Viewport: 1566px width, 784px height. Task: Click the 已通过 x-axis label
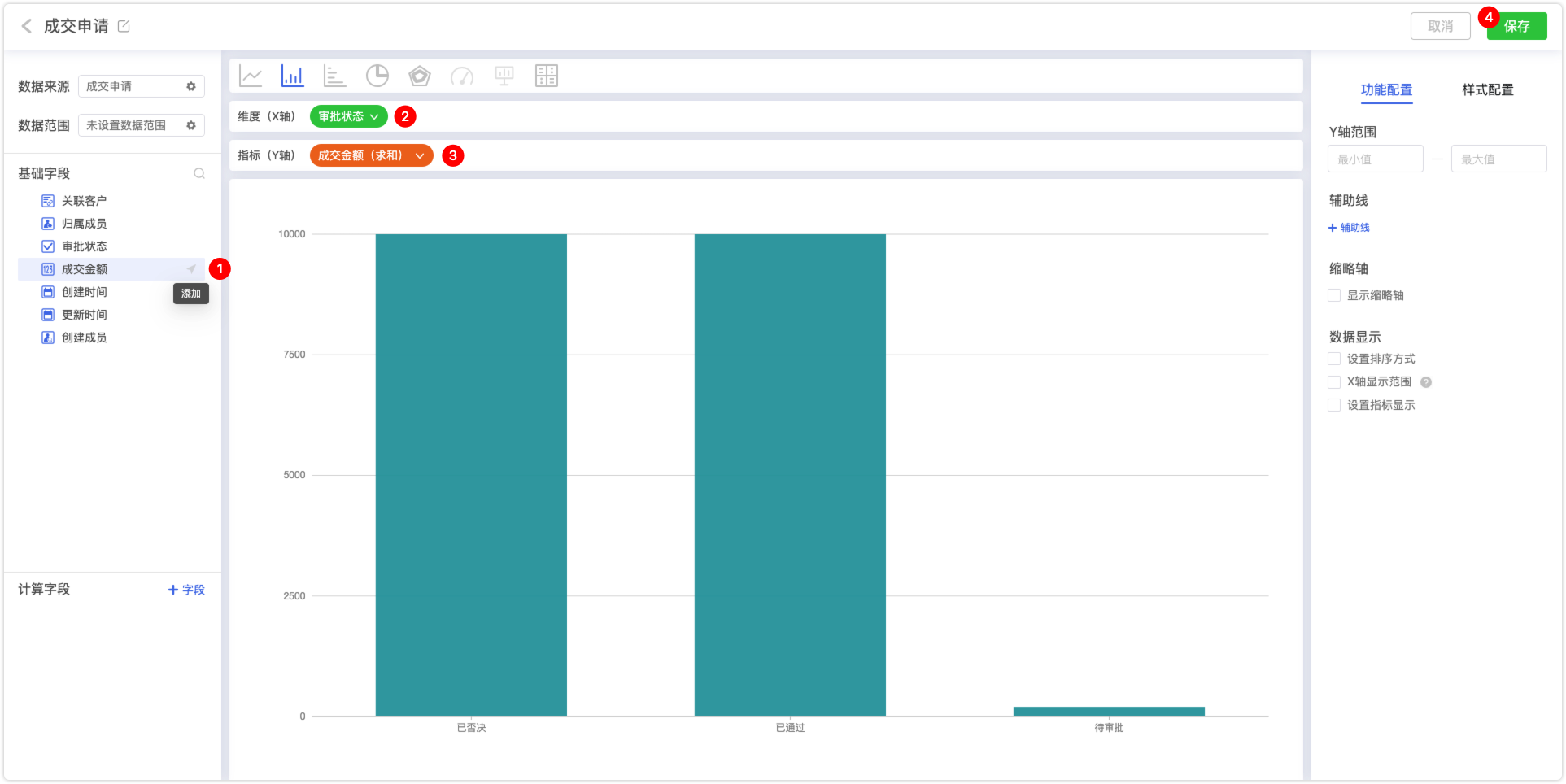pos(790,728)
